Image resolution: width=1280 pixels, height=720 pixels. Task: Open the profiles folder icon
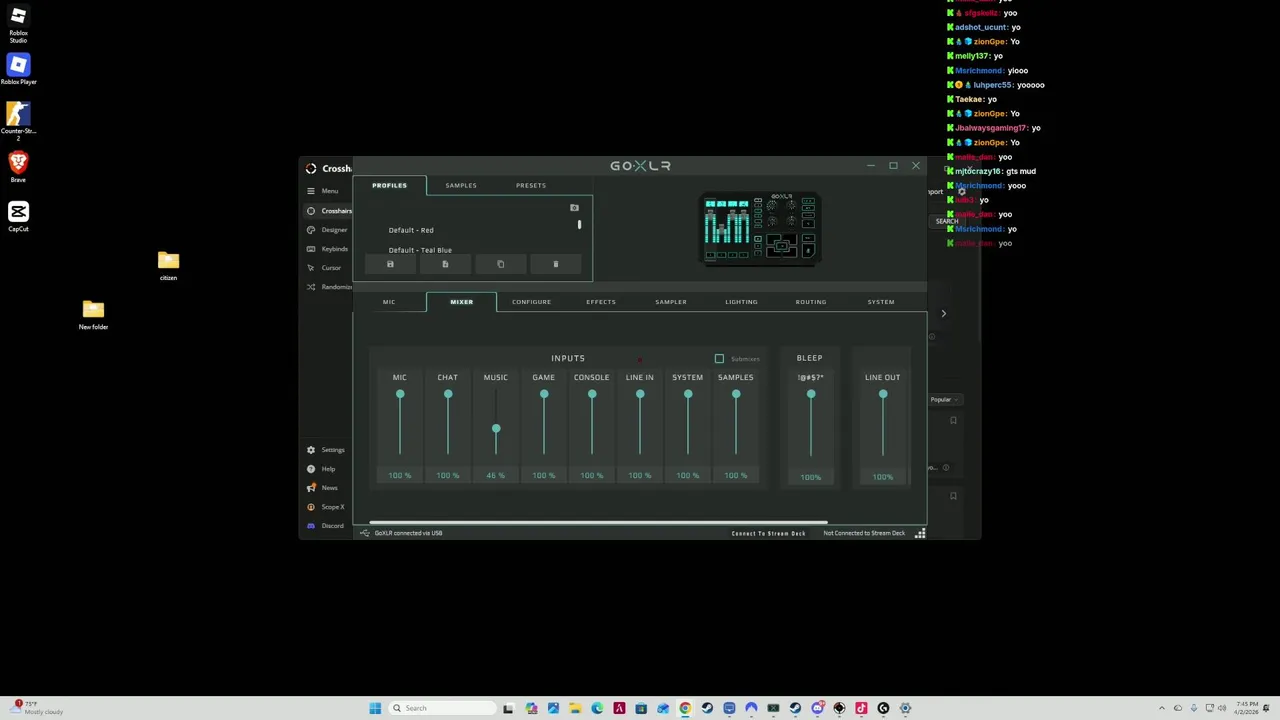tap(574, 208)
